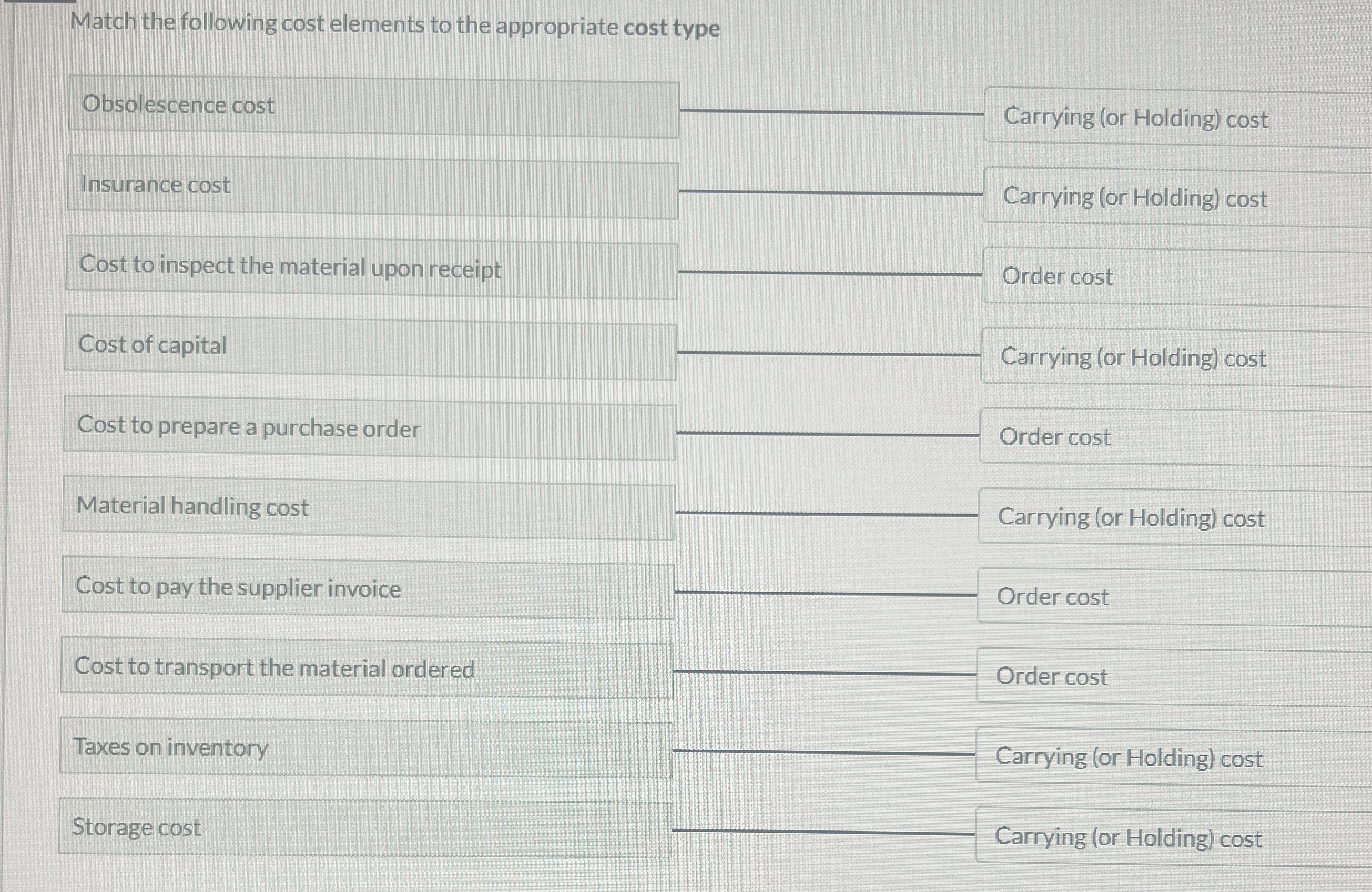Click the Storage cost box
The width and height of the screenshot is (1372, 892).
(369, 828)
